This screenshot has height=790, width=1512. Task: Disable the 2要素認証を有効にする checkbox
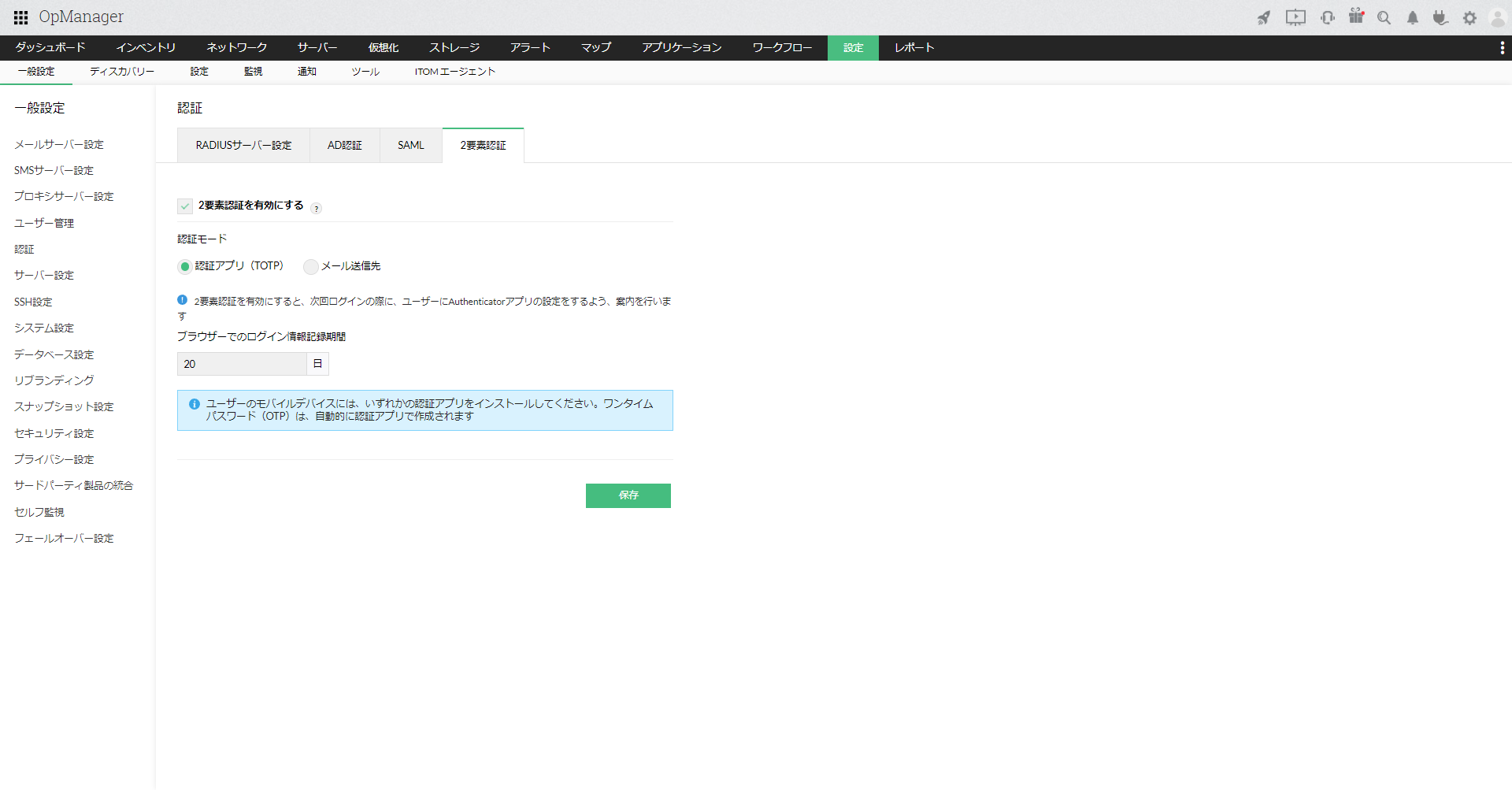pyautogui.click(x=184, y=206)
